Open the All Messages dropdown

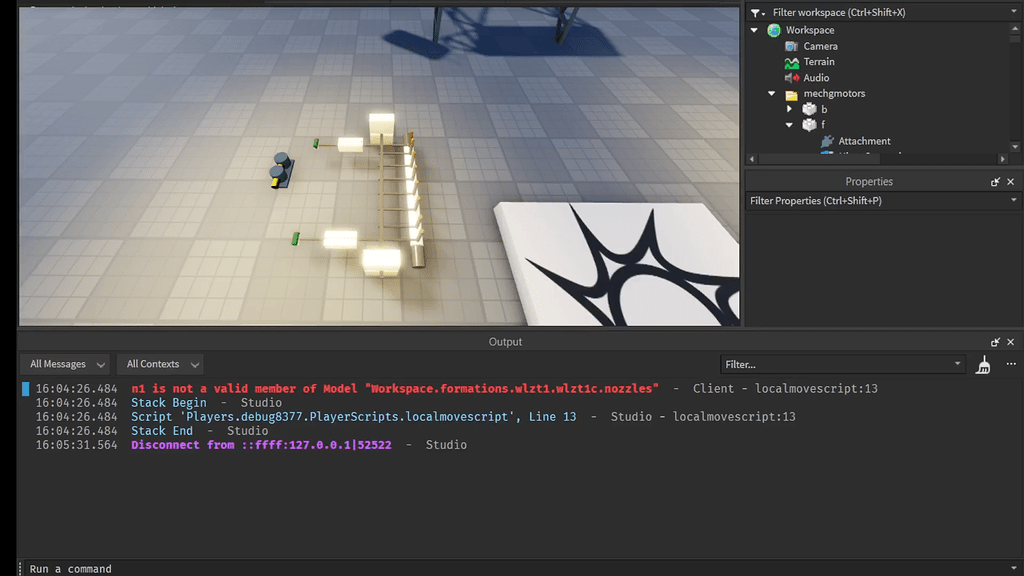(x=64, y=364)
